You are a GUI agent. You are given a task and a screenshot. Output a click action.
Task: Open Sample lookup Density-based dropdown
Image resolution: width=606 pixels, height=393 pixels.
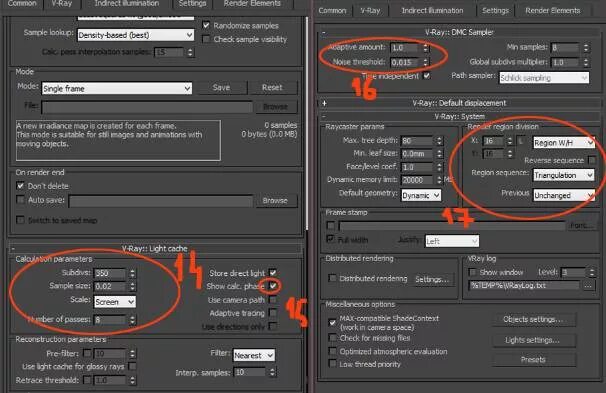(x=136, y=35)
